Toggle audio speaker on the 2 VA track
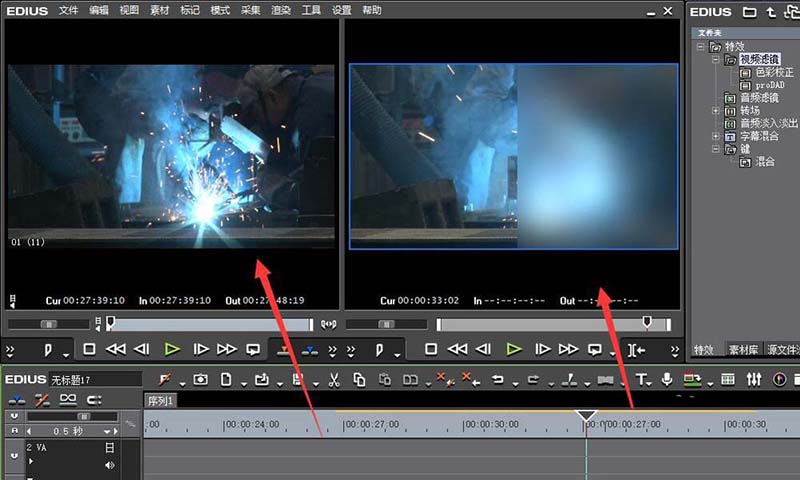The height and width of the screenshot is (480, 800). 110,464
